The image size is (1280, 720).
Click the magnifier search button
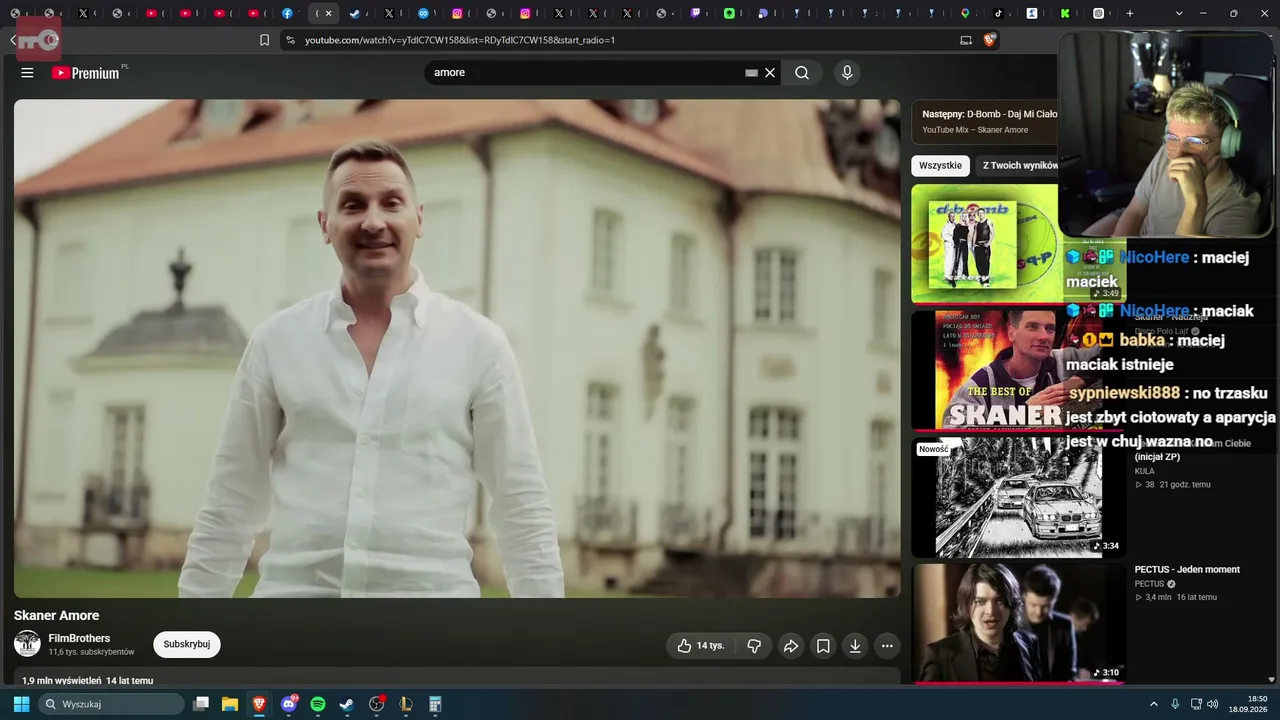pos(802,73)
